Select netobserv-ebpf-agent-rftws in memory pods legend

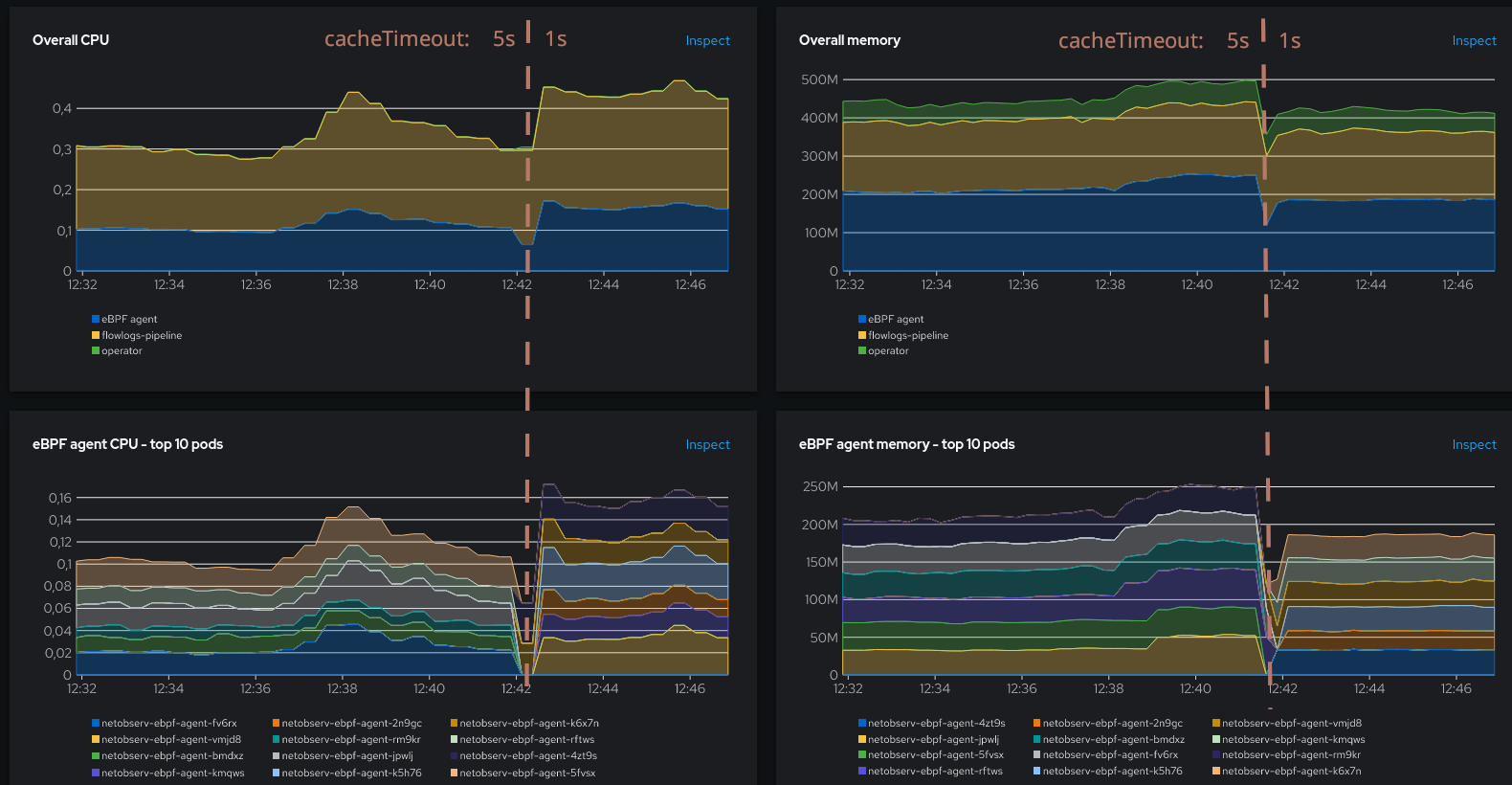coord(931,771)
